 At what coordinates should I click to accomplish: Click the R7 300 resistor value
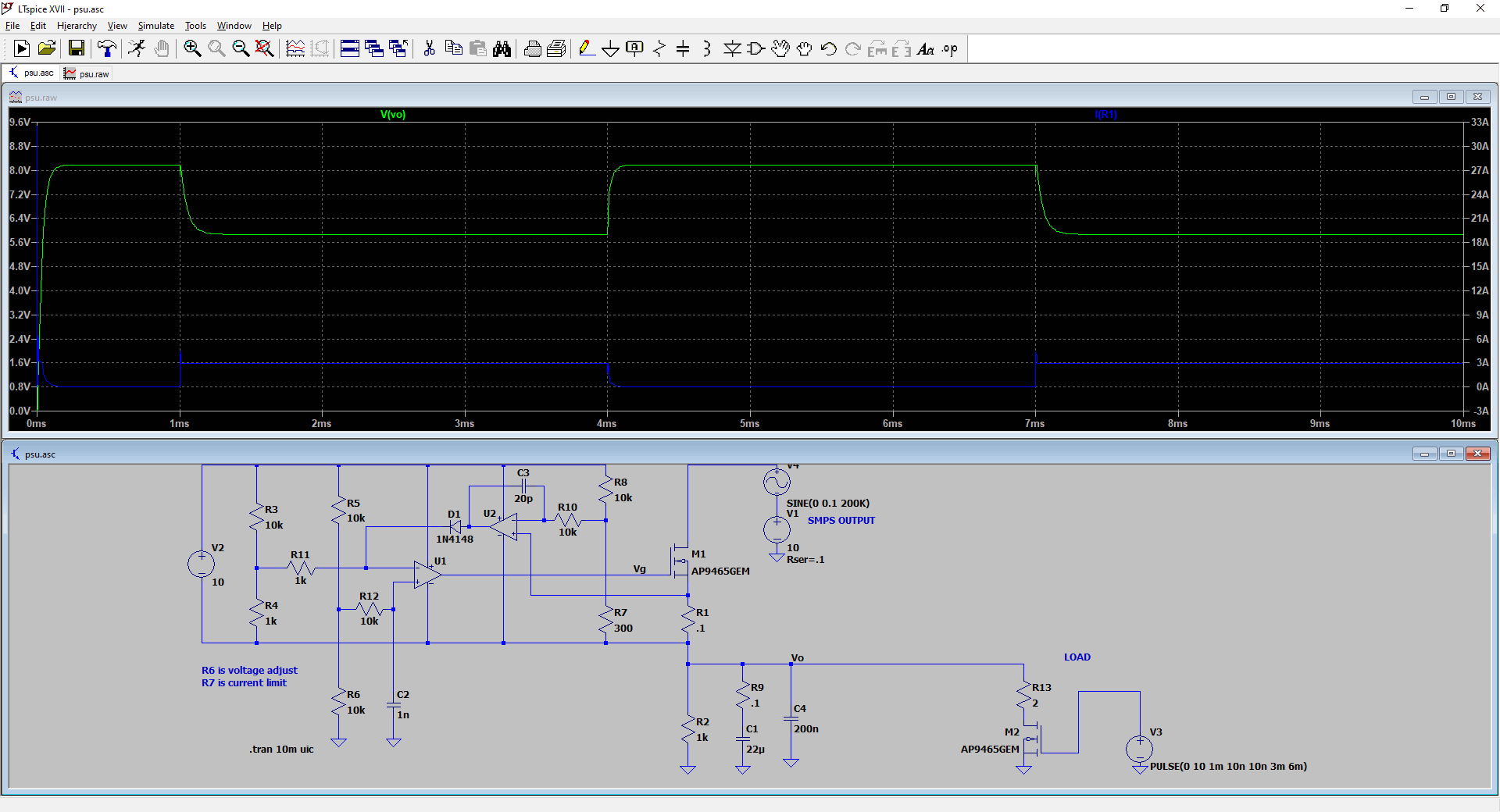click(623, 628)
